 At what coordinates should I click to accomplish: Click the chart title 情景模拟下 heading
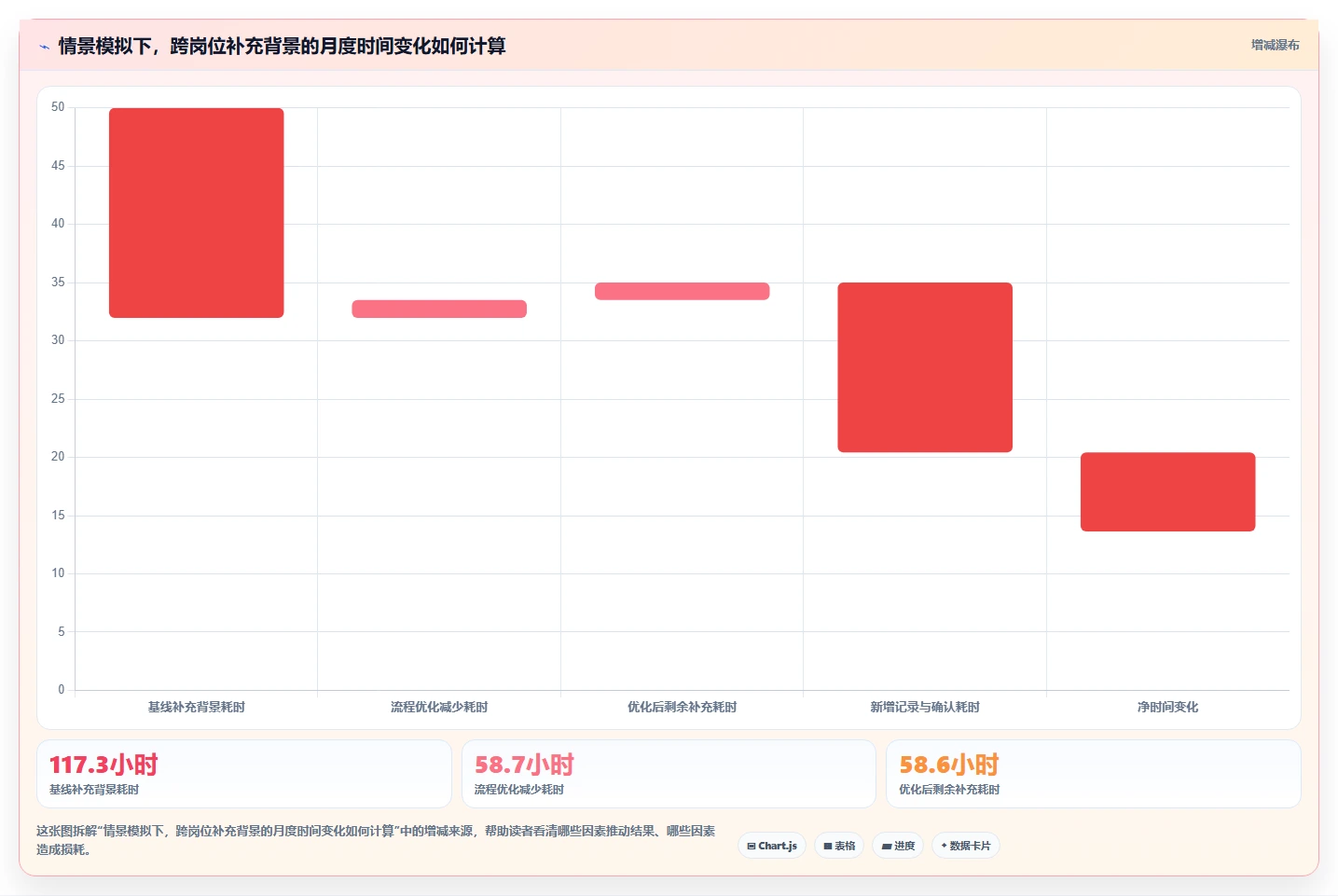(x=282, y=46)
